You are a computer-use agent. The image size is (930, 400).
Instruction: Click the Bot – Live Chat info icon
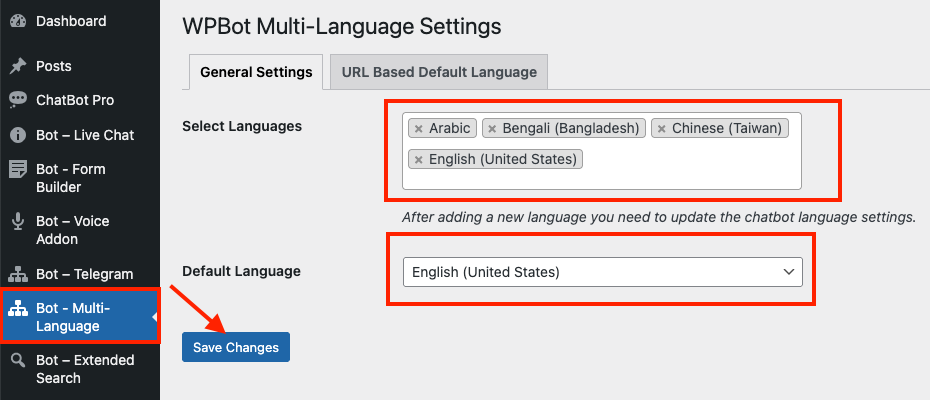click(x=18, y=135)
